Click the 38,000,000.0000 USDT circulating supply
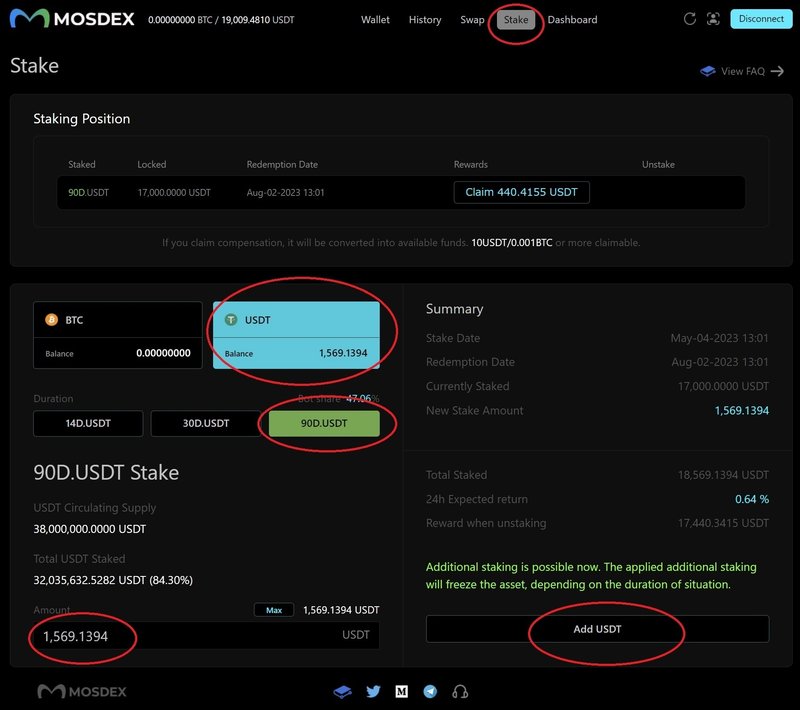This screenshot has height=710, width=800. pyautogui.click(x=90, y=529)
